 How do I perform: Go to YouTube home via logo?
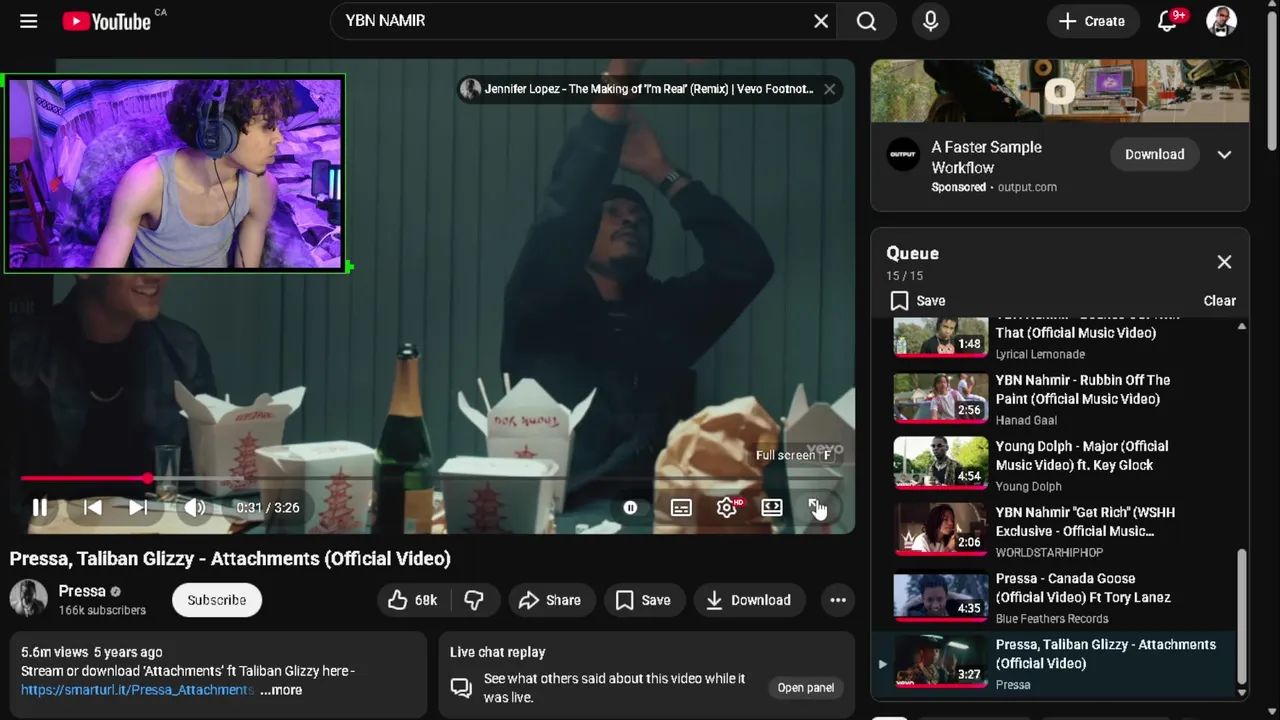coord(106,21)
